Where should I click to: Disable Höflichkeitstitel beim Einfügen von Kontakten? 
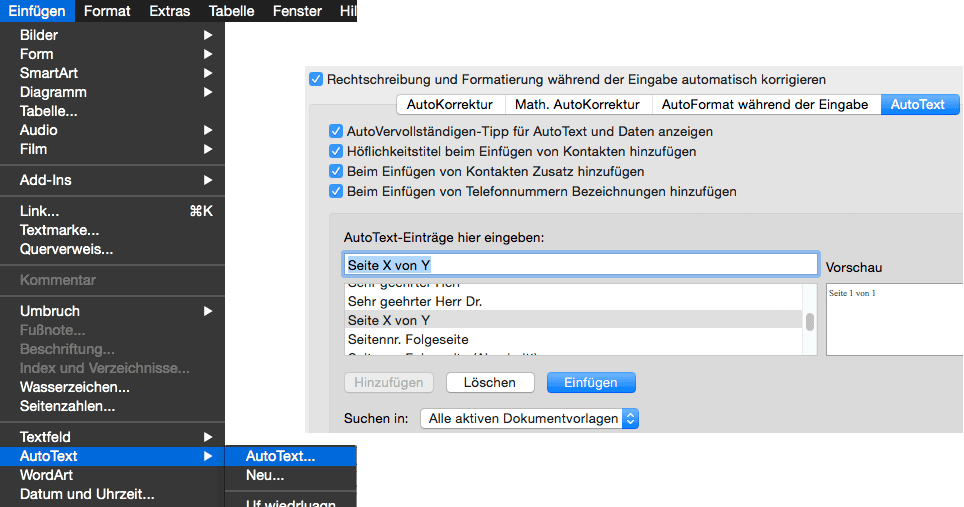[x=337, y=151]
